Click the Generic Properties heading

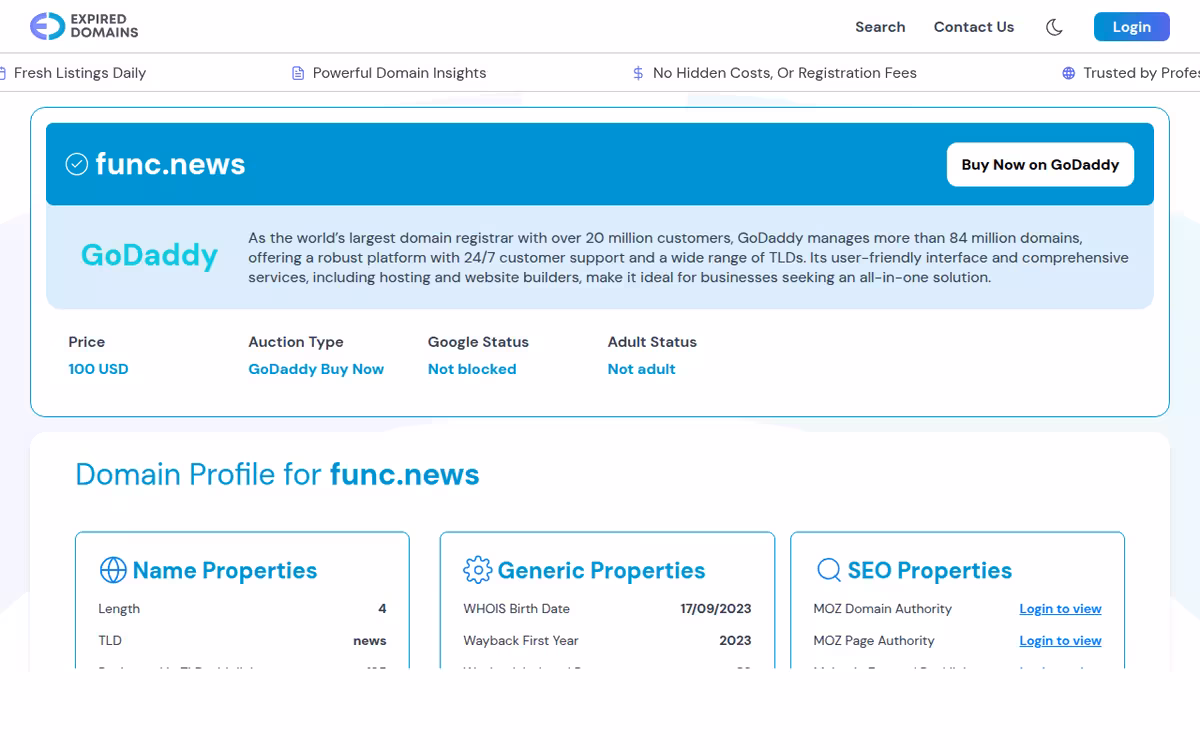click(601, 571)
